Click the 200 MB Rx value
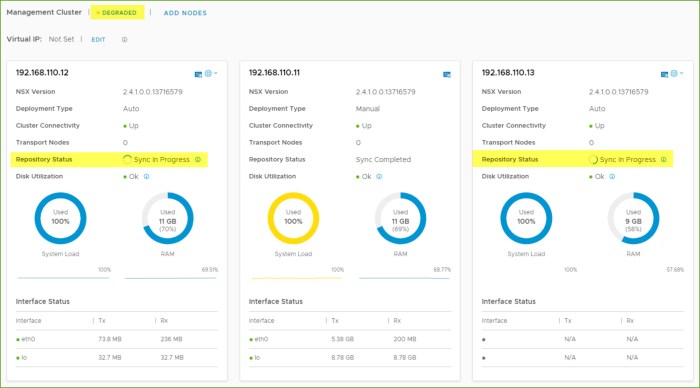This screenshot has height=388, width=700. (x=404, y=339)
